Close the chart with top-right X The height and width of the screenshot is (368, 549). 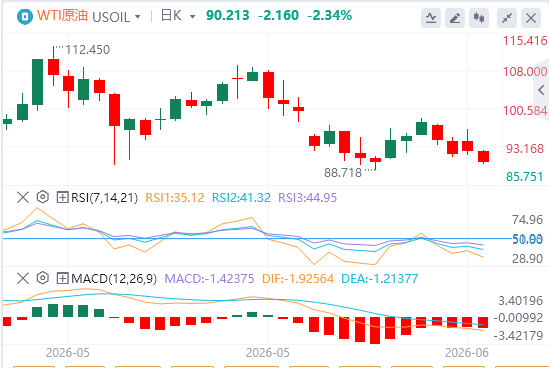tap(531, 18)
